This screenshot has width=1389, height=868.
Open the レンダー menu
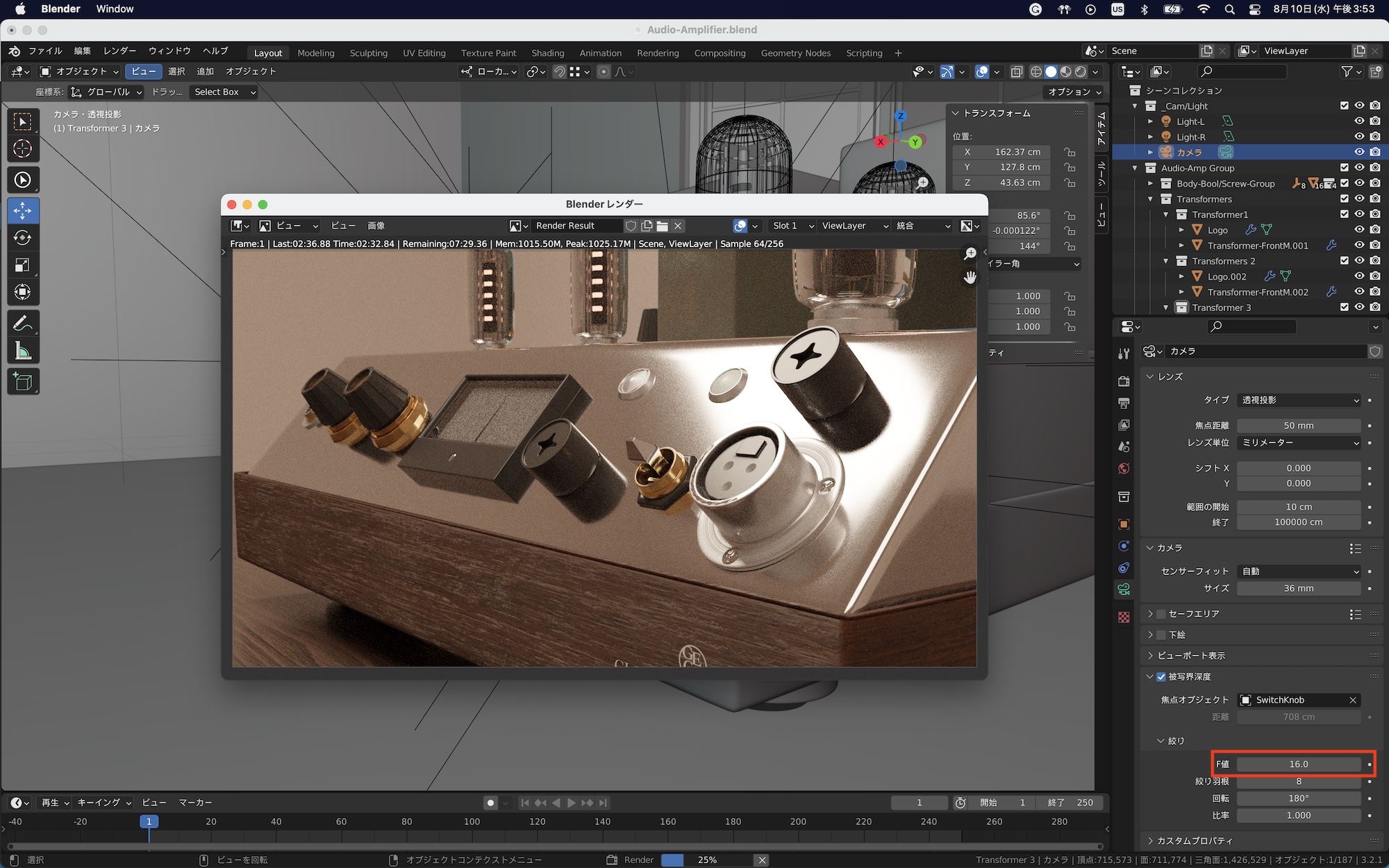coord(119,51)
